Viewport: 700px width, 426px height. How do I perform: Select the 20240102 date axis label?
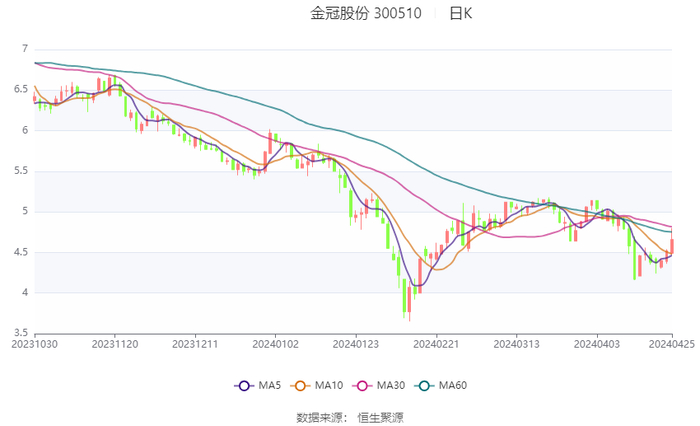(275, 344)
